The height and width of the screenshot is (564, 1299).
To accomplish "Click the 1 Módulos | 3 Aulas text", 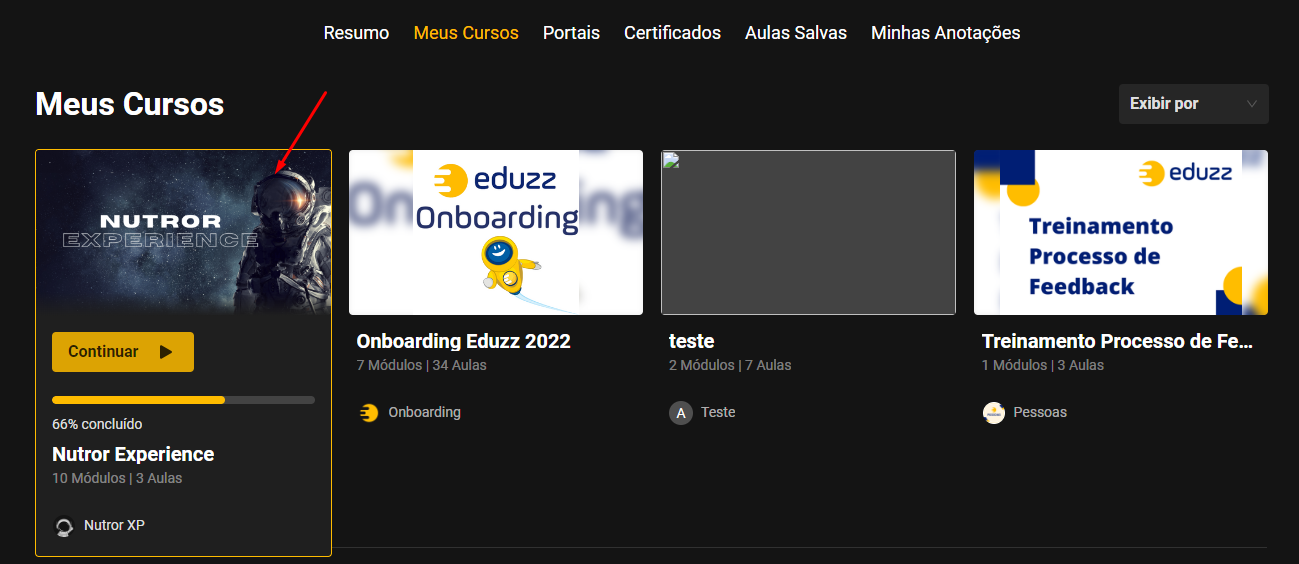I will 1043,365.
